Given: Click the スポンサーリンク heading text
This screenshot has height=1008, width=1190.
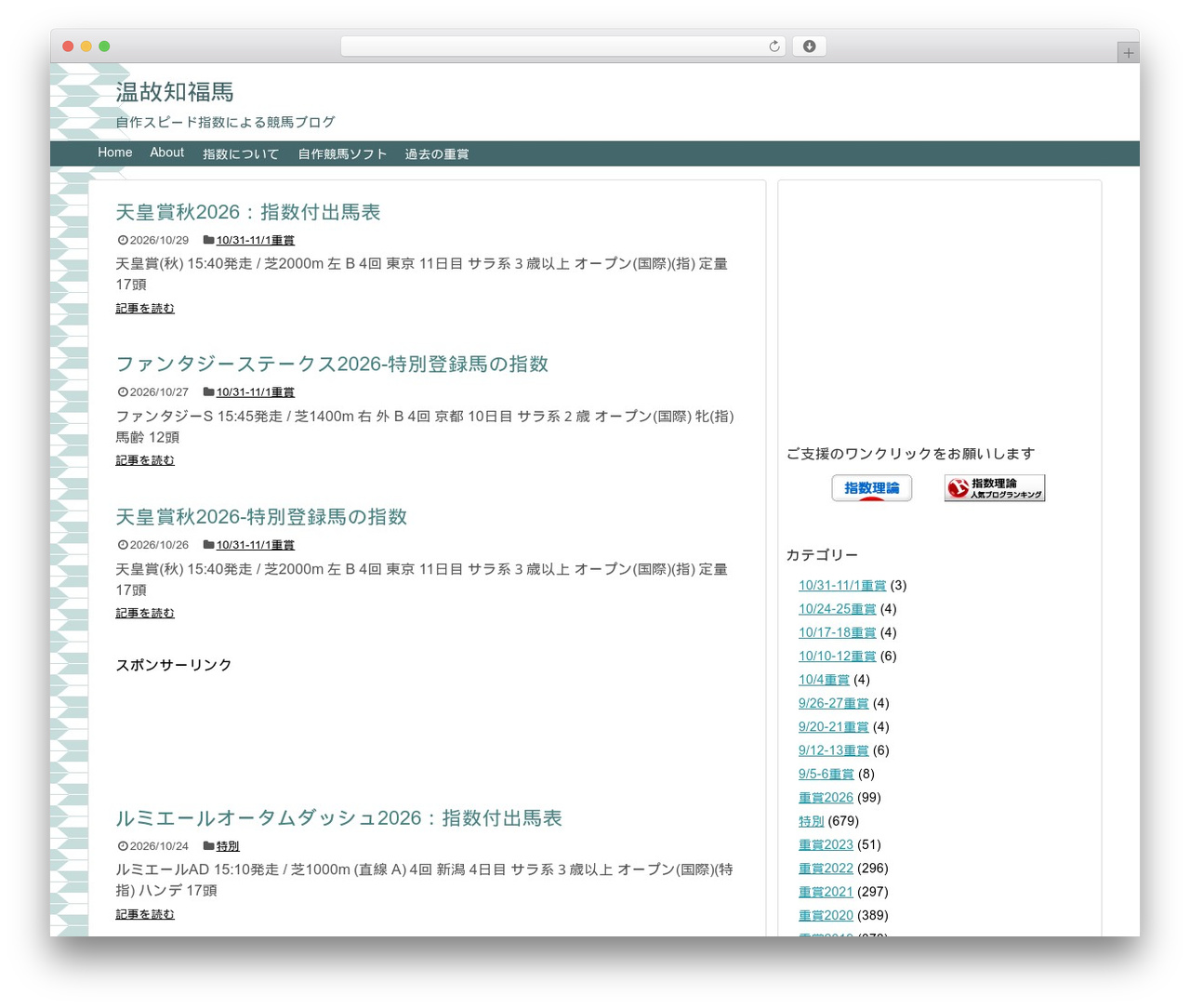Looking at the screenshot, I should pos(174,665).
